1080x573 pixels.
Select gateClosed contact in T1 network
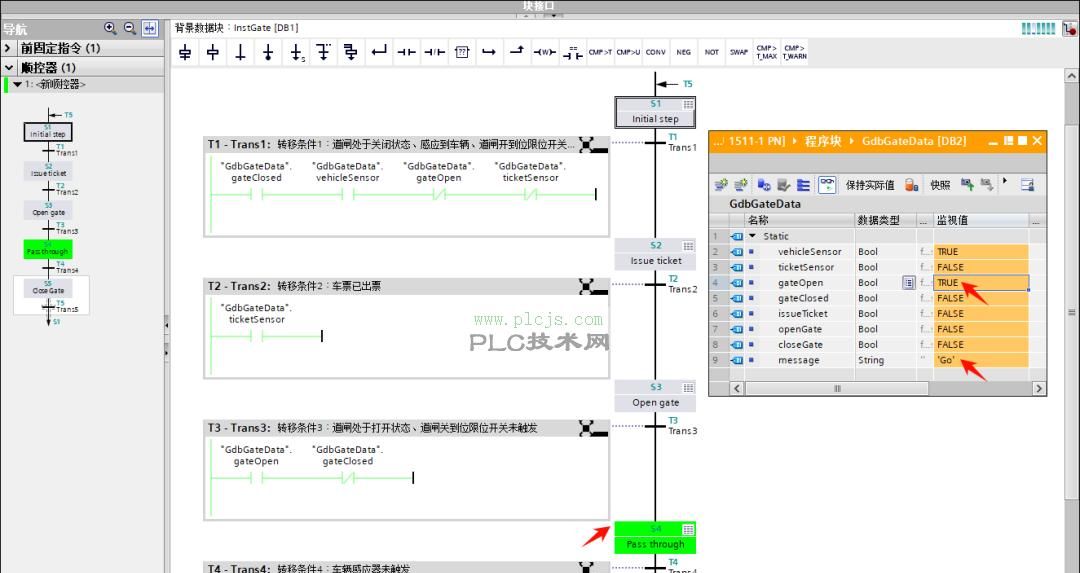pos(256,195)
